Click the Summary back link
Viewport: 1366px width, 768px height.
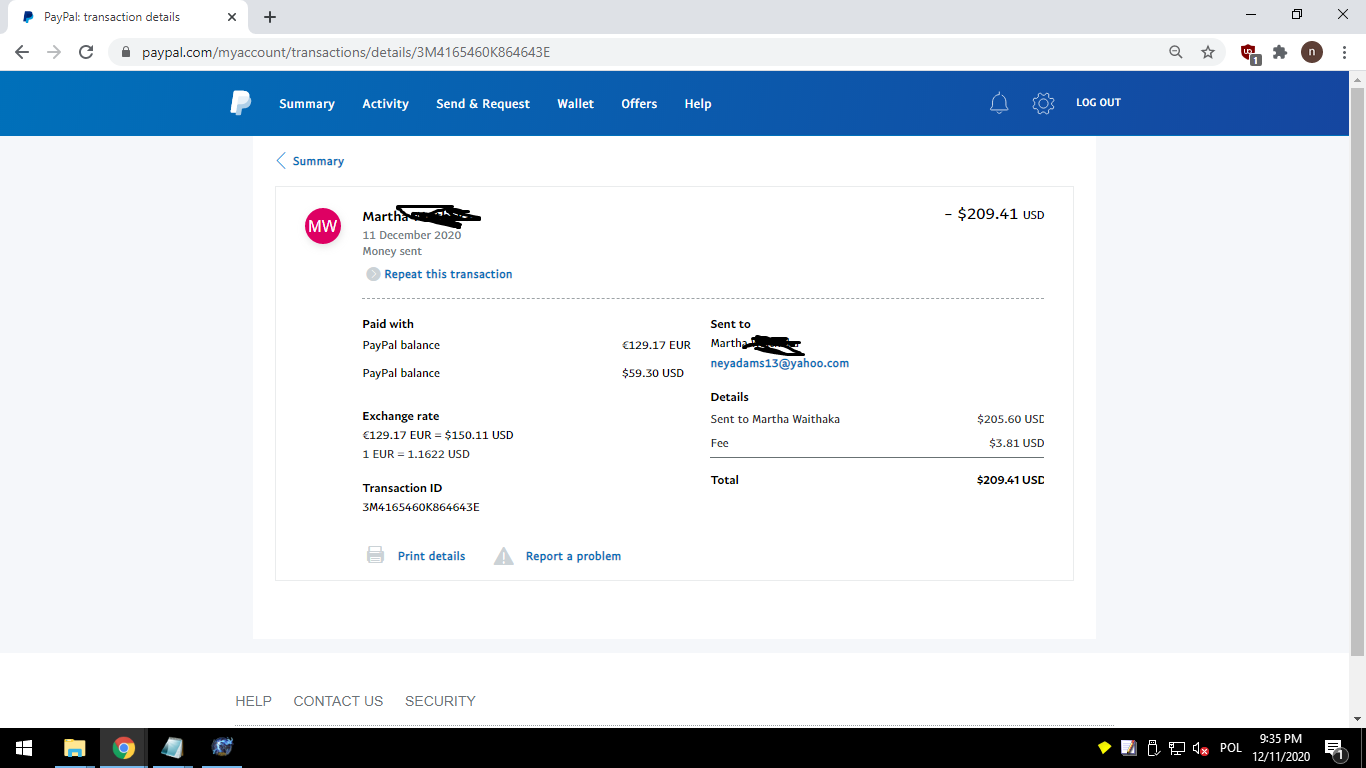point(318,161)
